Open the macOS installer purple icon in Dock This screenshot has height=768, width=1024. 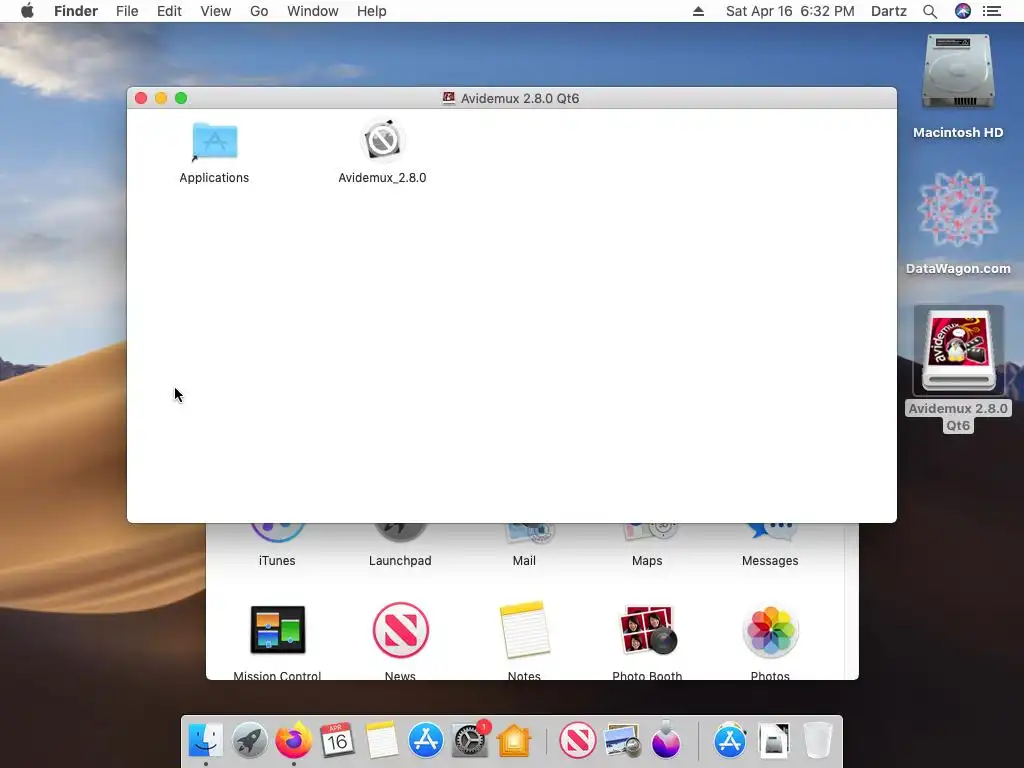(665, 740)
